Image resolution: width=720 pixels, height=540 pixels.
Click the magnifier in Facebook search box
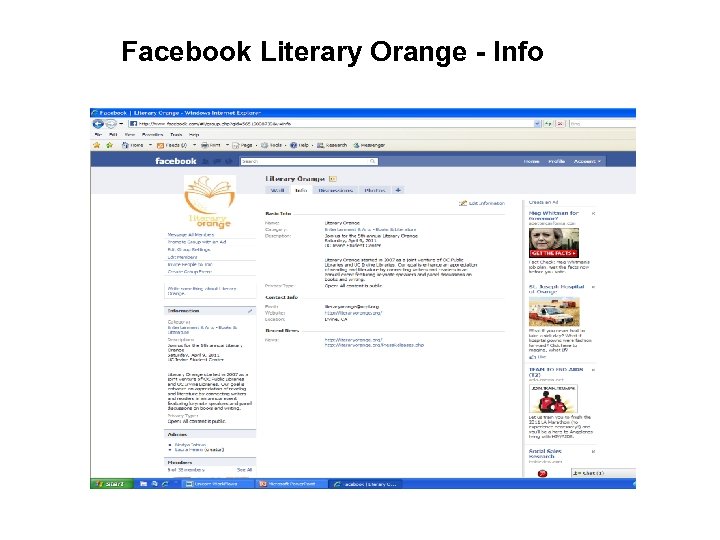(373, 162)
